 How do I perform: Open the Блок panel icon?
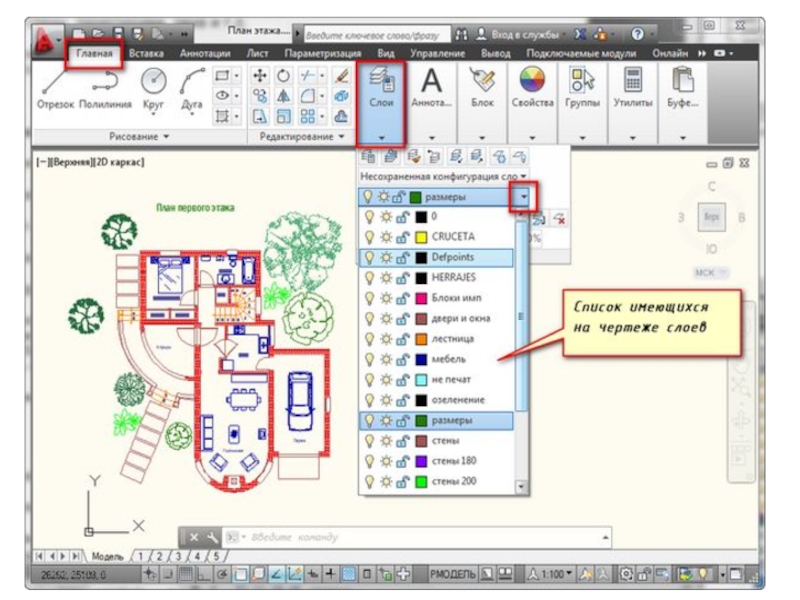coord(482,85)
